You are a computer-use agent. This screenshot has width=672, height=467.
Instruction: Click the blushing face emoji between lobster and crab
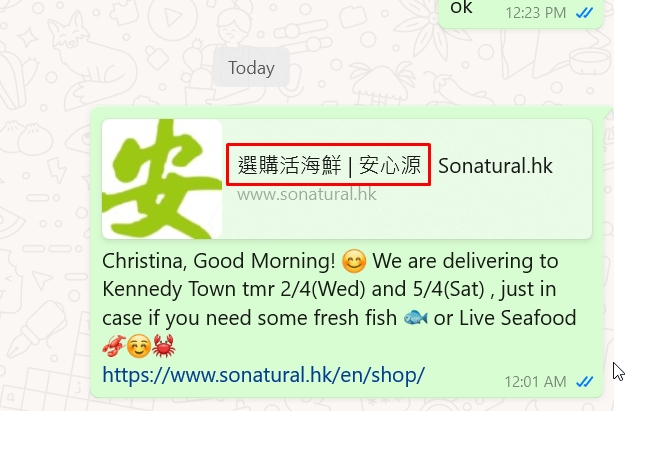139,346
